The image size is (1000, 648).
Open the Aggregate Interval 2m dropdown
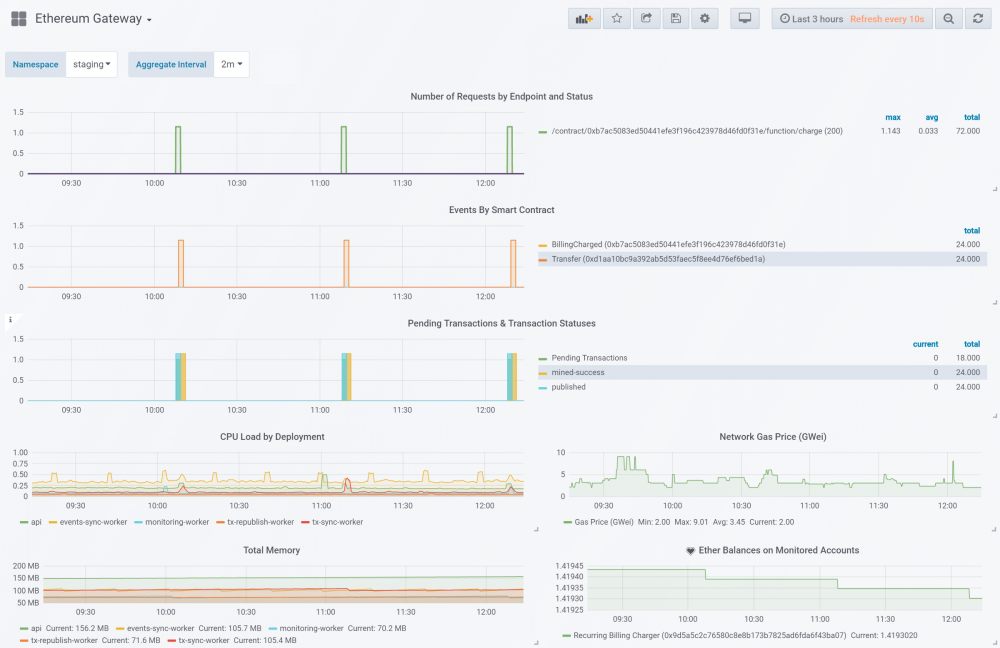click(232, 64)
